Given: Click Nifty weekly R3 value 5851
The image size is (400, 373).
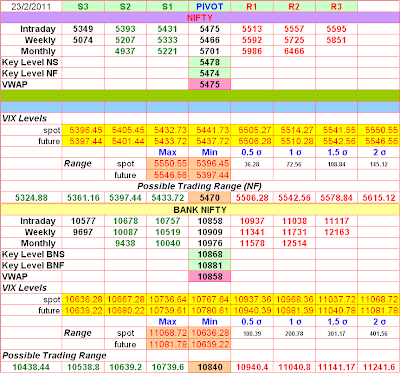Looking at the screenshot, I should pyautogui.click(x=336, y=40).
